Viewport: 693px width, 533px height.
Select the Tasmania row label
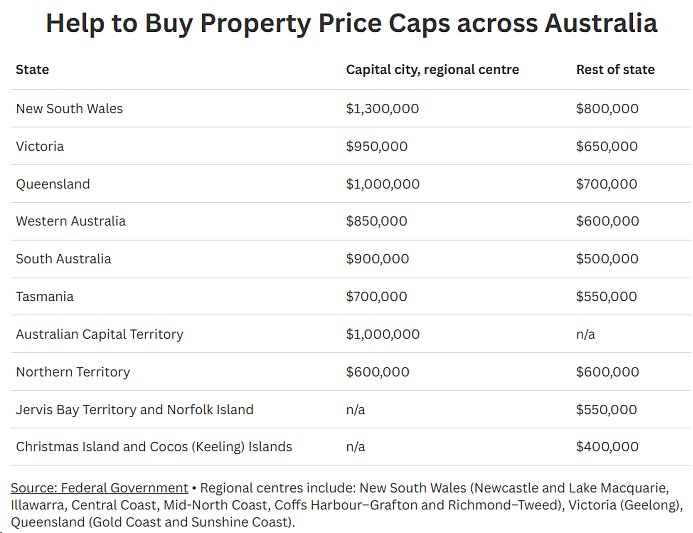point(45,297)
